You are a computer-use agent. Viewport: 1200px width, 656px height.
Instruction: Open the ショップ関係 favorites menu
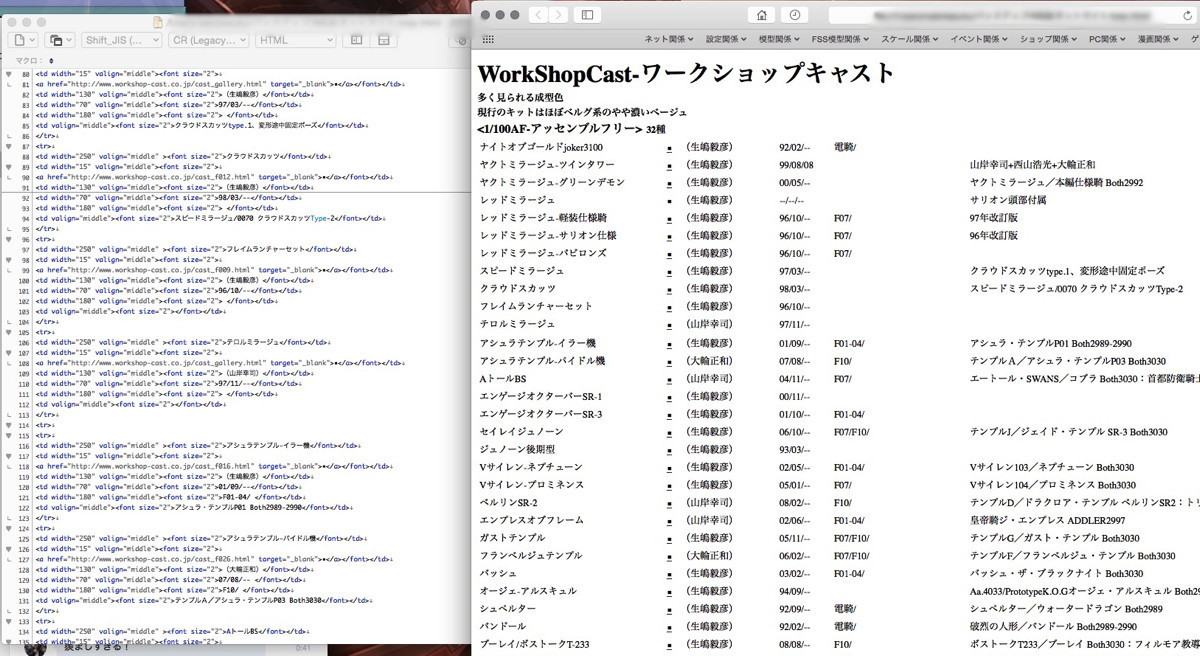[1049, 39]
